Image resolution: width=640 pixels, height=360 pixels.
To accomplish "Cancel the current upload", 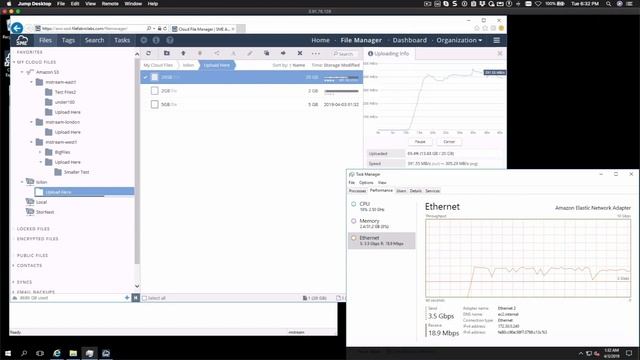I will click(x=449, y=142).
